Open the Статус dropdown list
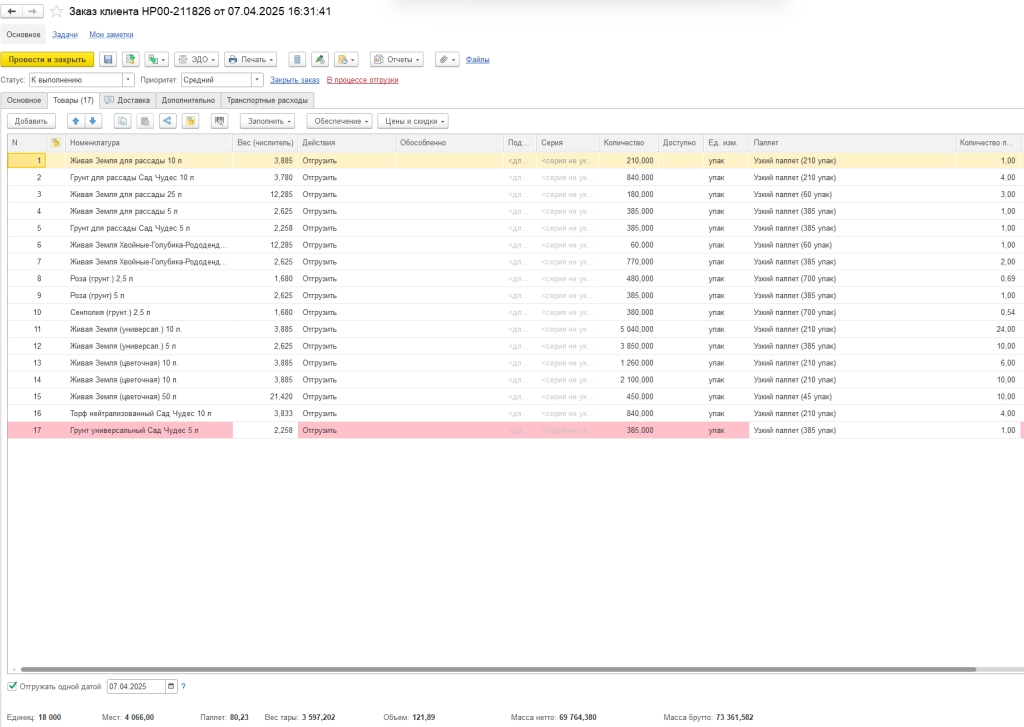Viewport: 1024px width, 727px height. pyautogui.click(x=128, y=80)
